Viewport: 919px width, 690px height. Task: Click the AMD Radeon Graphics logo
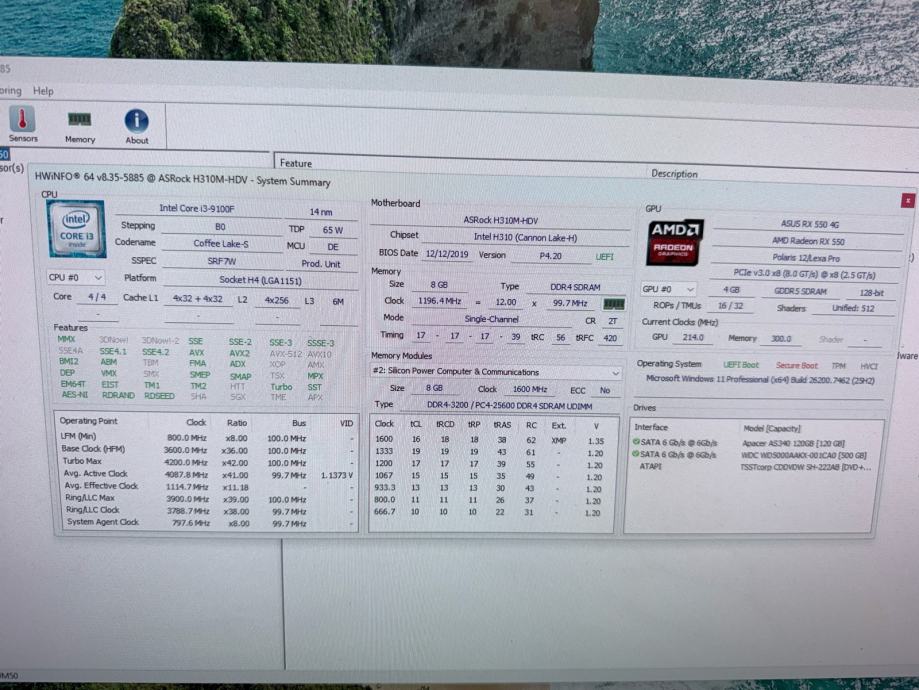tap(675, 242)
